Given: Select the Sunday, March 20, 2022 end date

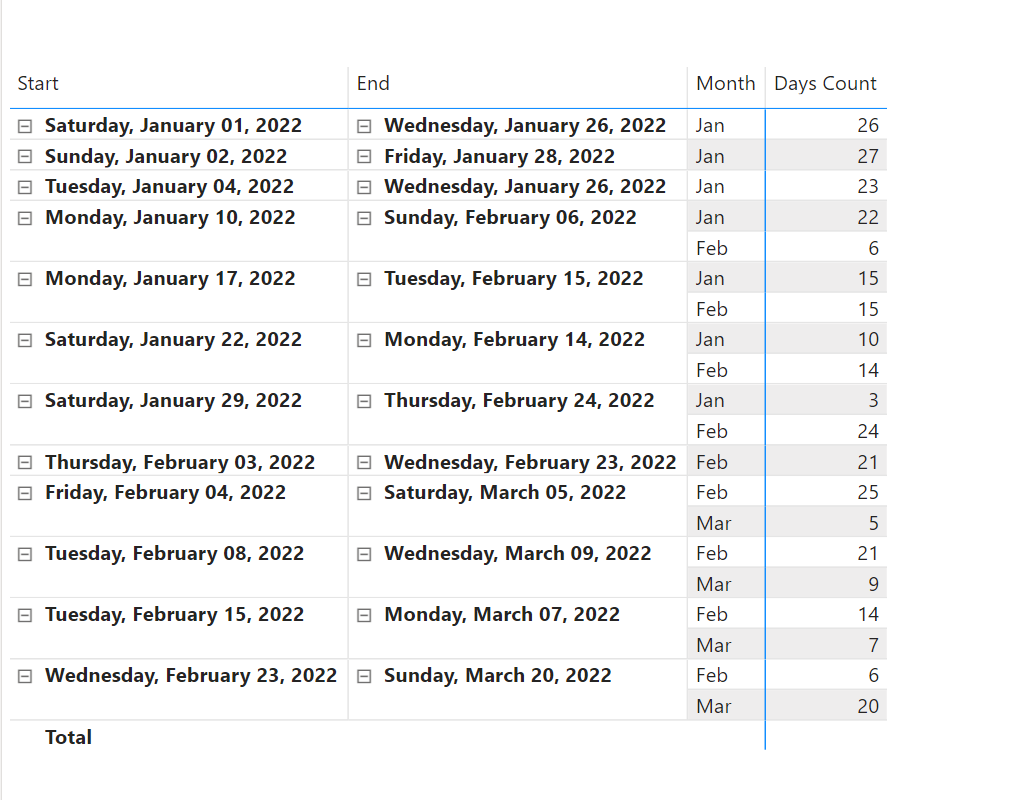Looking at the screenshot, I should point(498,675).
